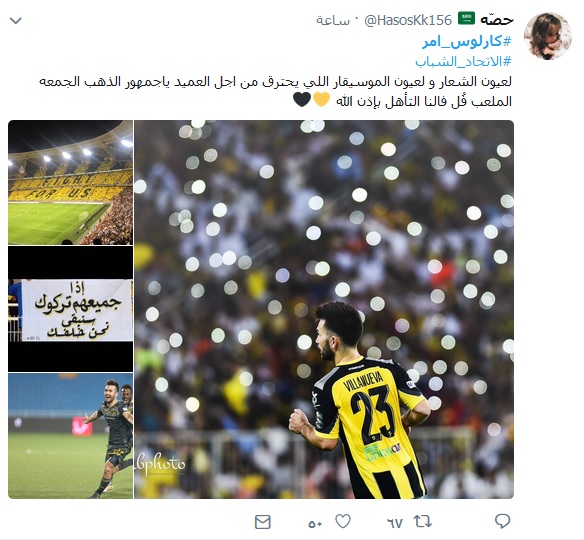Viewport: 584px width, 540px height.
Task: Open the tweet timestamp ساعة
Action: pyautogui.click(x=333, y=20)
